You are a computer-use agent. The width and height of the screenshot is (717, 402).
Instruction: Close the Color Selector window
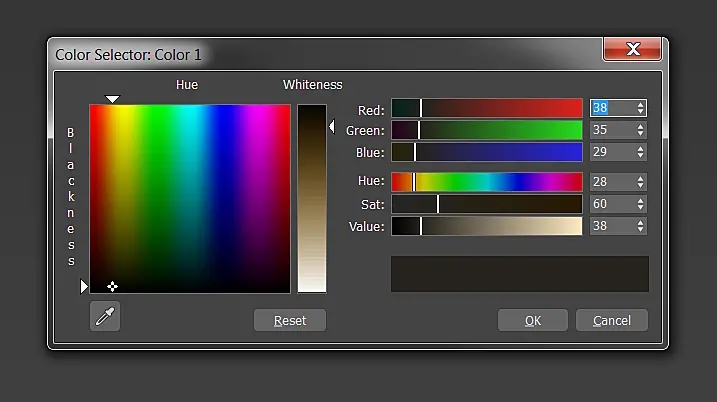(632, 49)
